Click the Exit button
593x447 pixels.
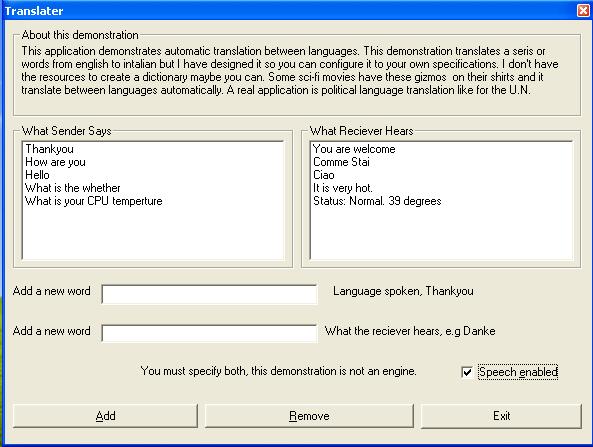click(x=501, y=416)
